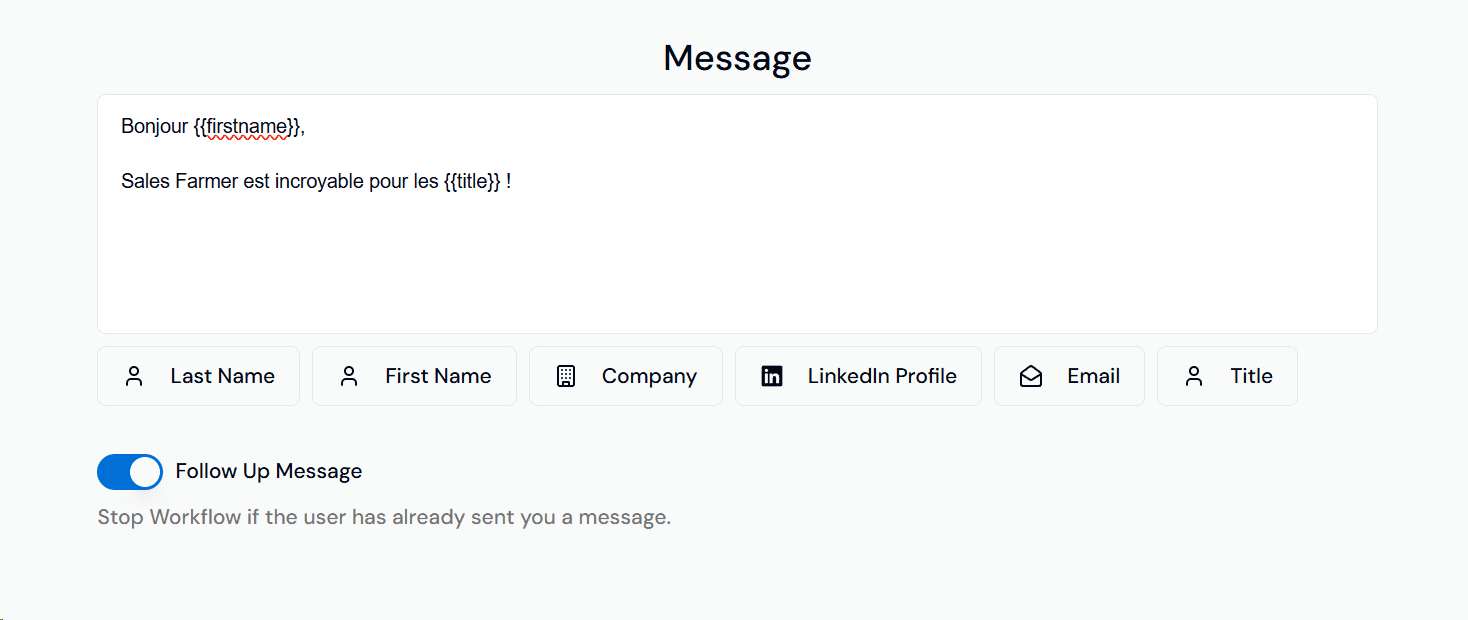This screenshot has width=1468, height=620.
Task: Click the Follow Up Message label
Action: click(x=268, y=471)
